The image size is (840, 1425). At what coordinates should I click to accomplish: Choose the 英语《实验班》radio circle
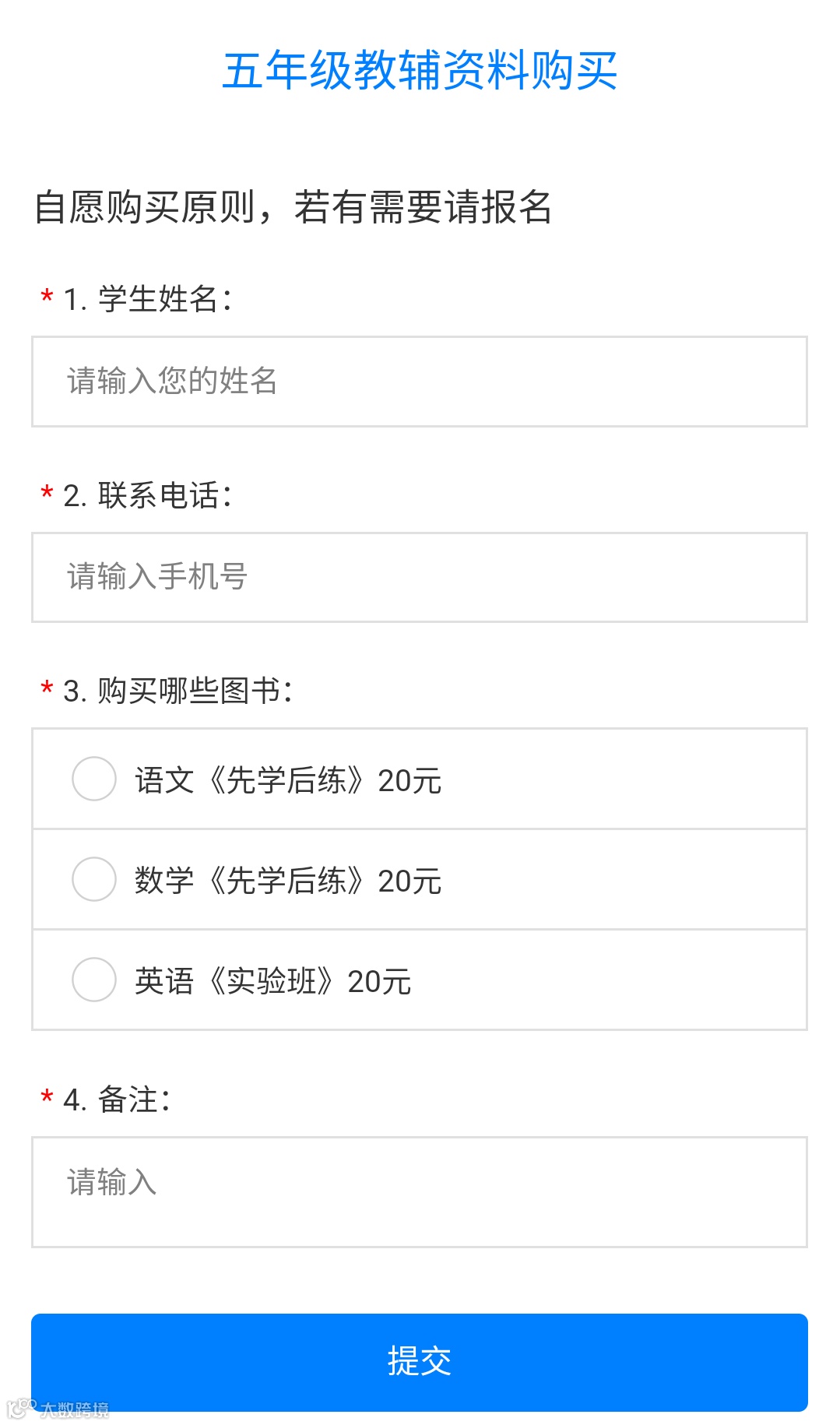pos(94,980)
